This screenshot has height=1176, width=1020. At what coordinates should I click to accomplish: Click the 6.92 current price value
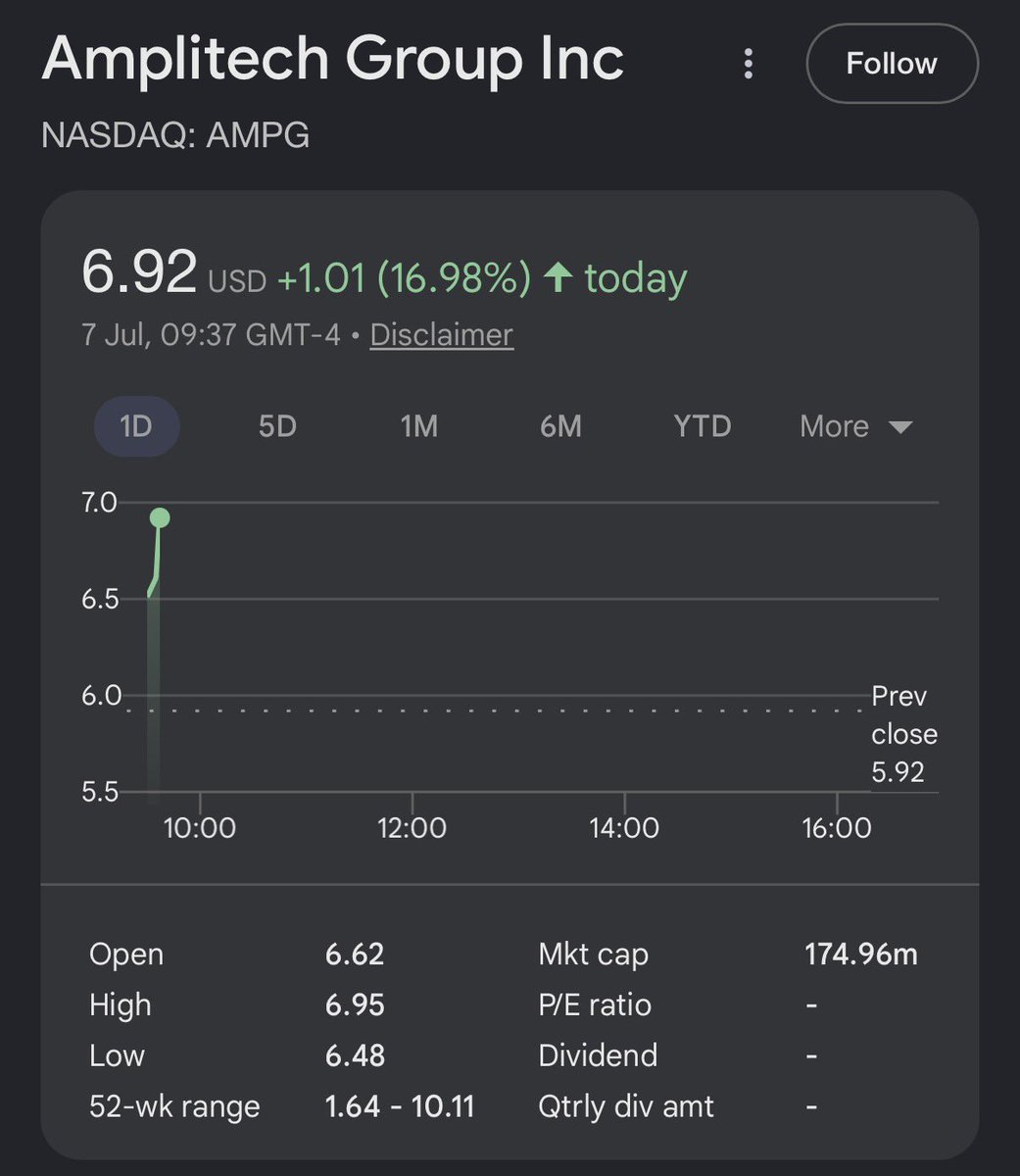pos(139,272)
